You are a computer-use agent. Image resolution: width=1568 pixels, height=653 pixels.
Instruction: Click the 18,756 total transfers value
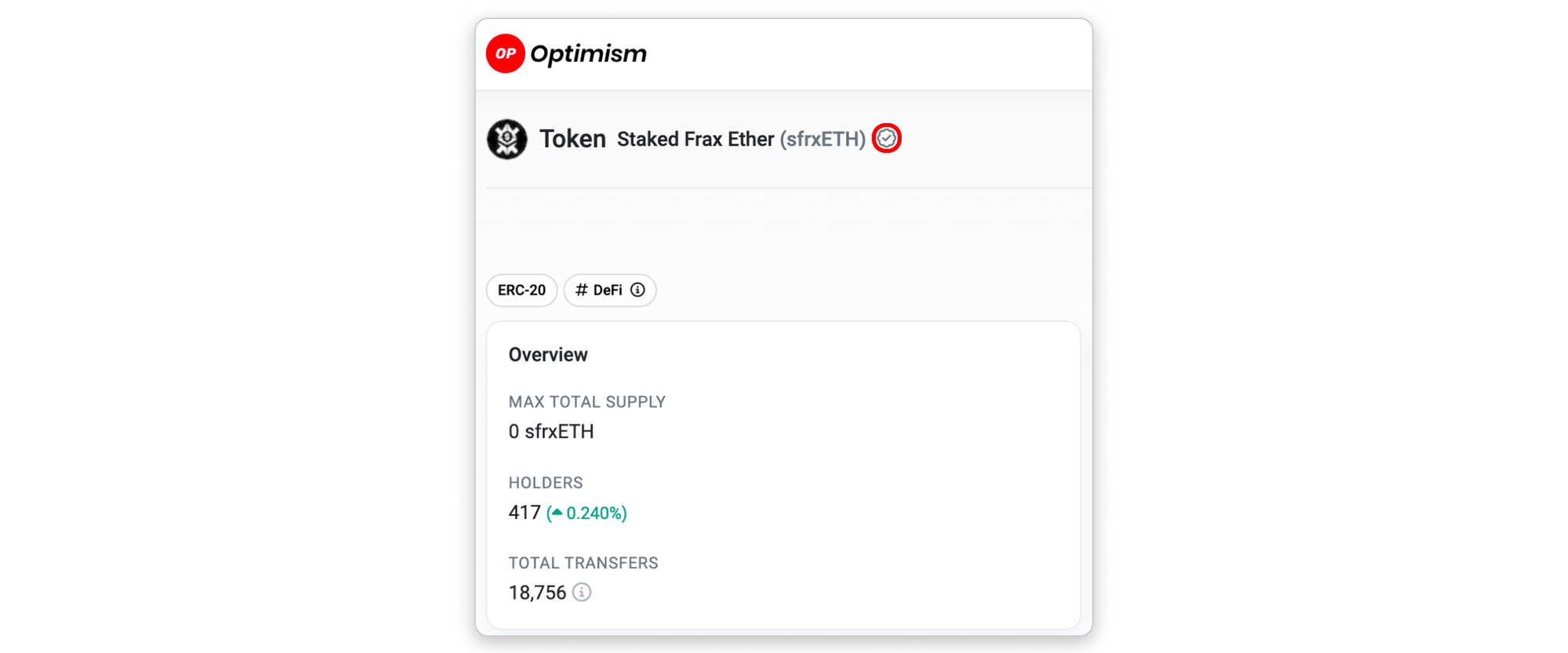(537, 593)
